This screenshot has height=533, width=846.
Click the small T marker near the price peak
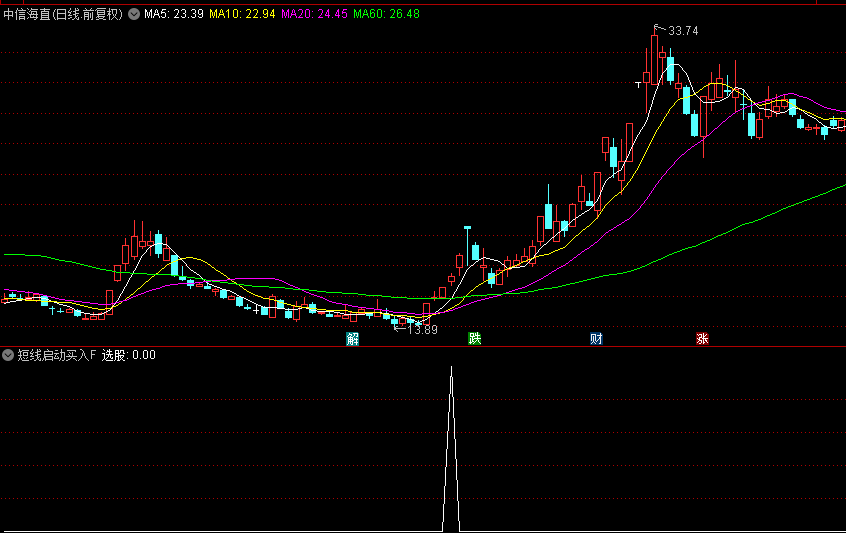638,85
